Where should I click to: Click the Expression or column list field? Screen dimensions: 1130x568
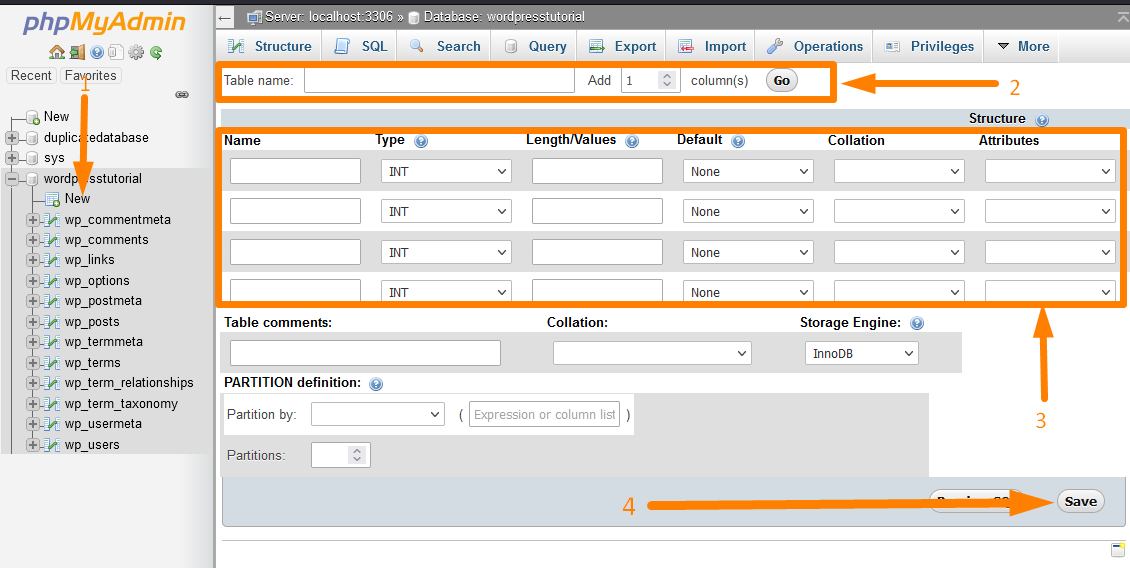[x=545, y=414]
